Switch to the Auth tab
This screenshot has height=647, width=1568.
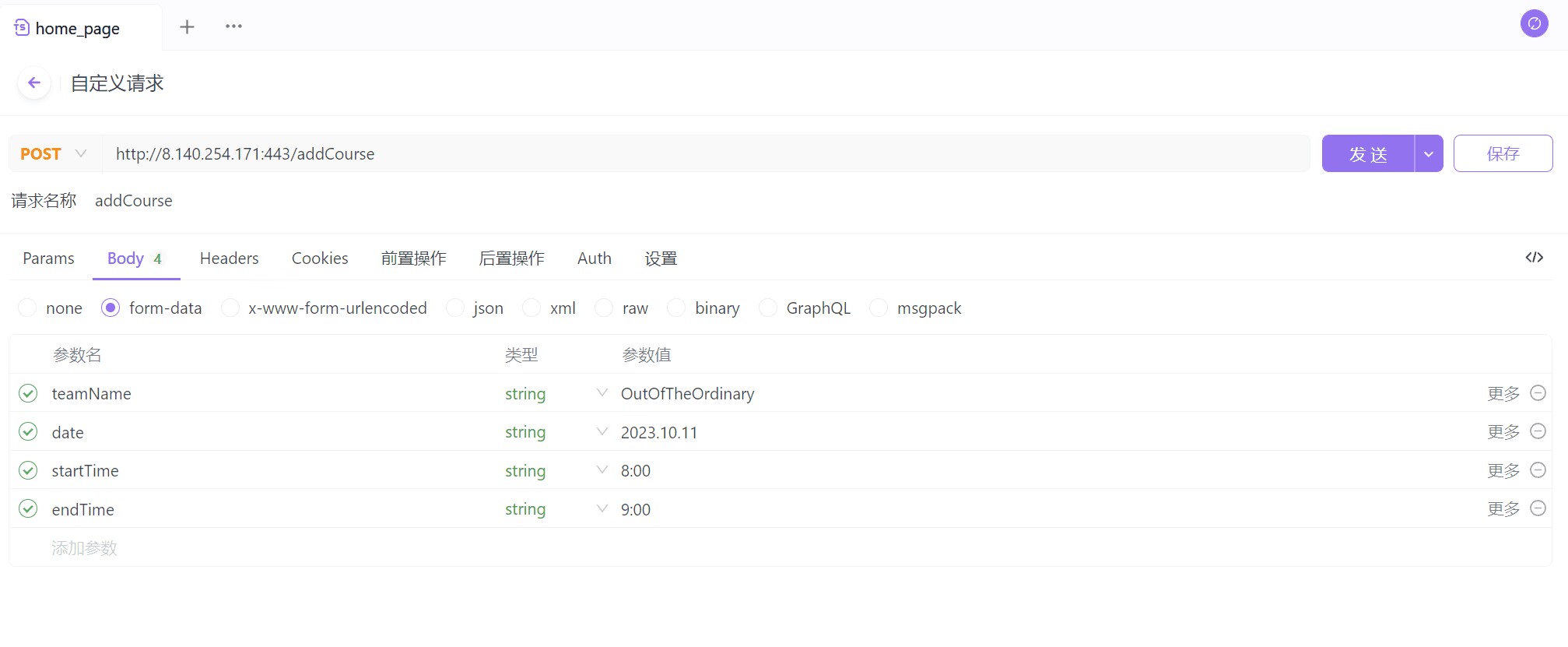595,258
